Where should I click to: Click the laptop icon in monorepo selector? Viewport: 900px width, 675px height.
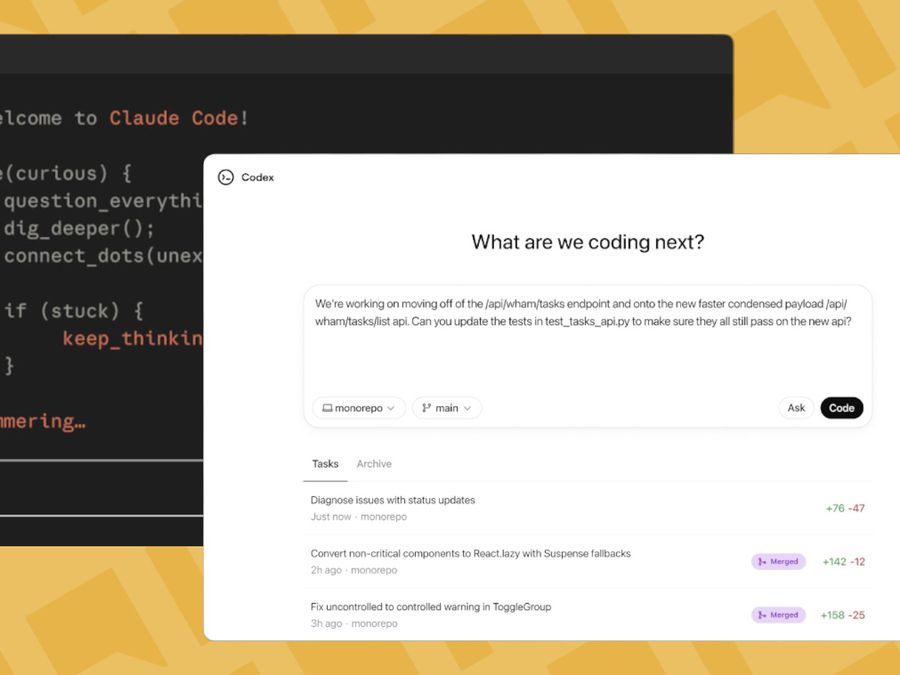point(327,408)
